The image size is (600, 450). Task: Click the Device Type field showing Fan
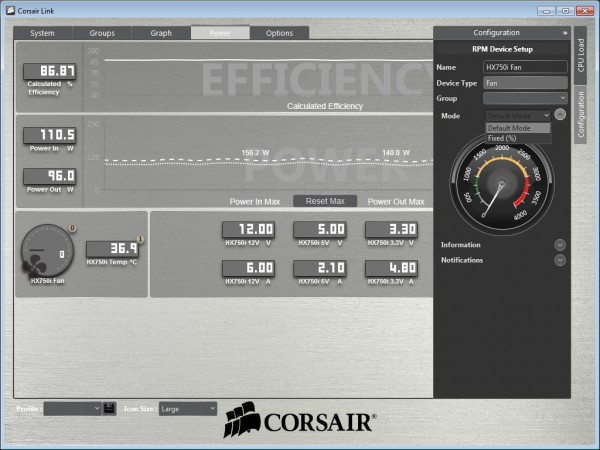pos(525,83)
